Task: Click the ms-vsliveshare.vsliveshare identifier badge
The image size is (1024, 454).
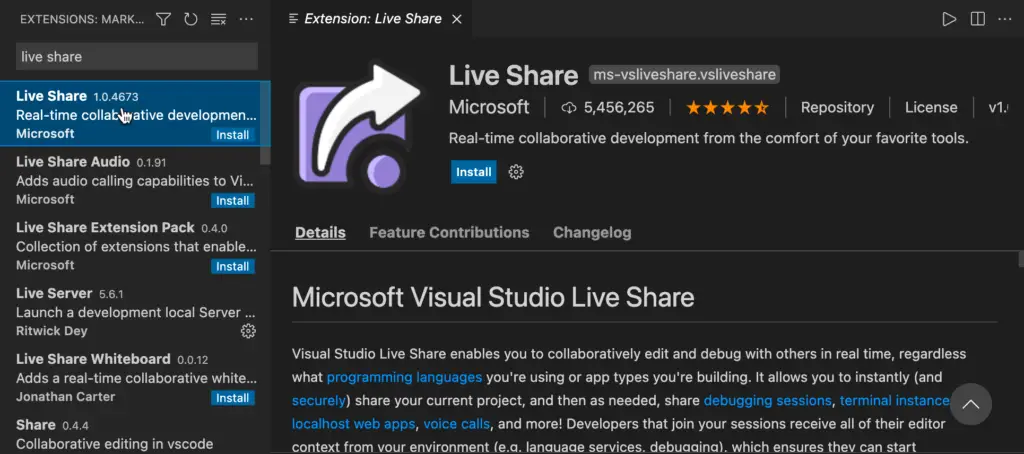Action: [x=684, y=74]
